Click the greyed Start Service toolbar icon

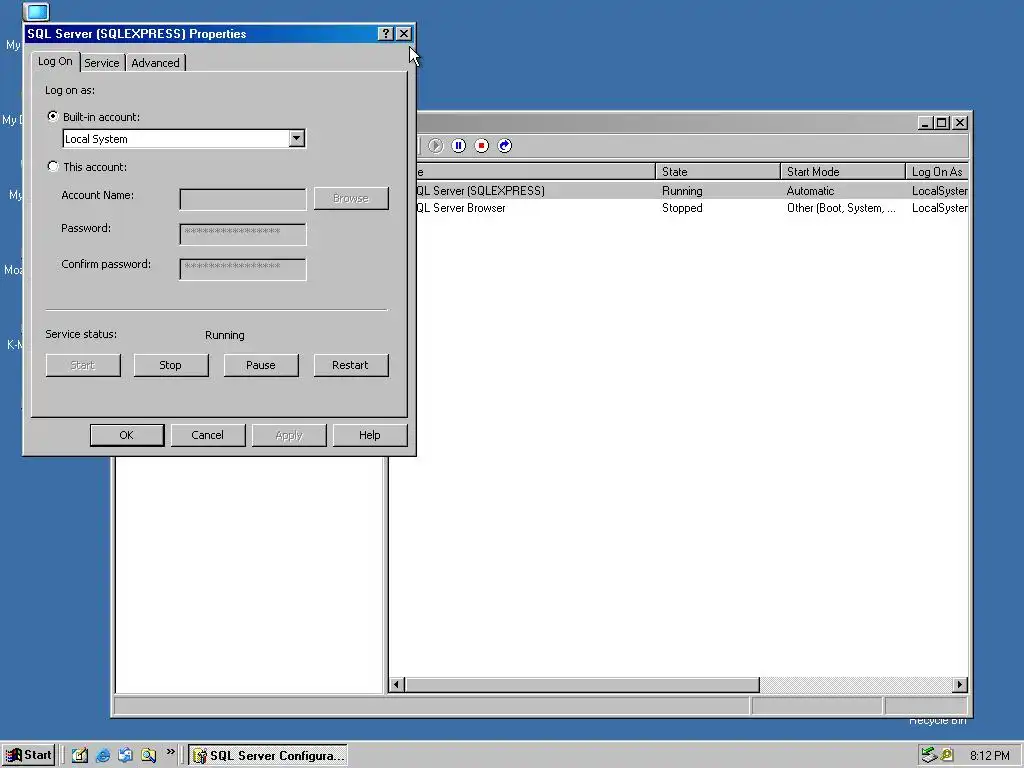pos(436,146)
